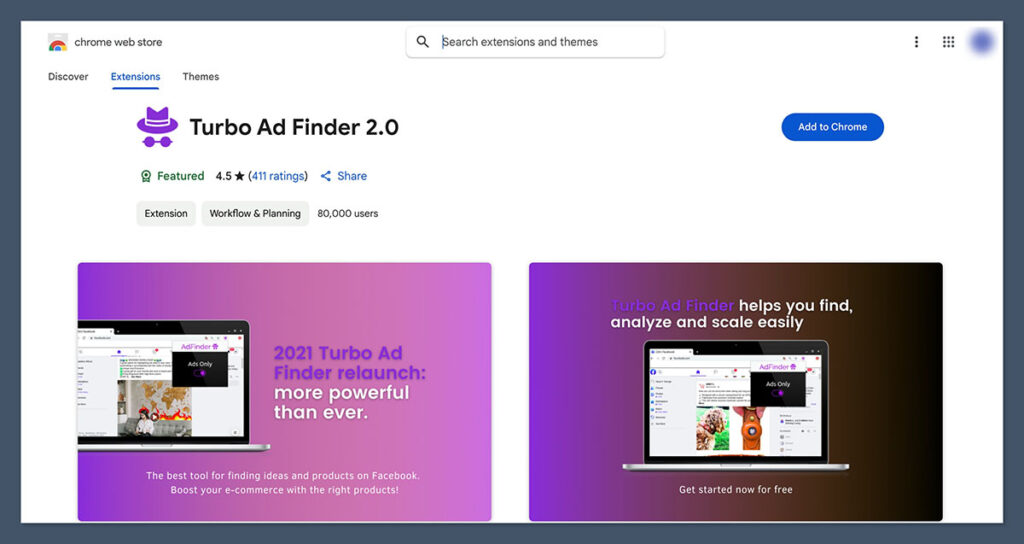
Task: Click the Share link
Action: pyautogui.click(x=352, y=176)
